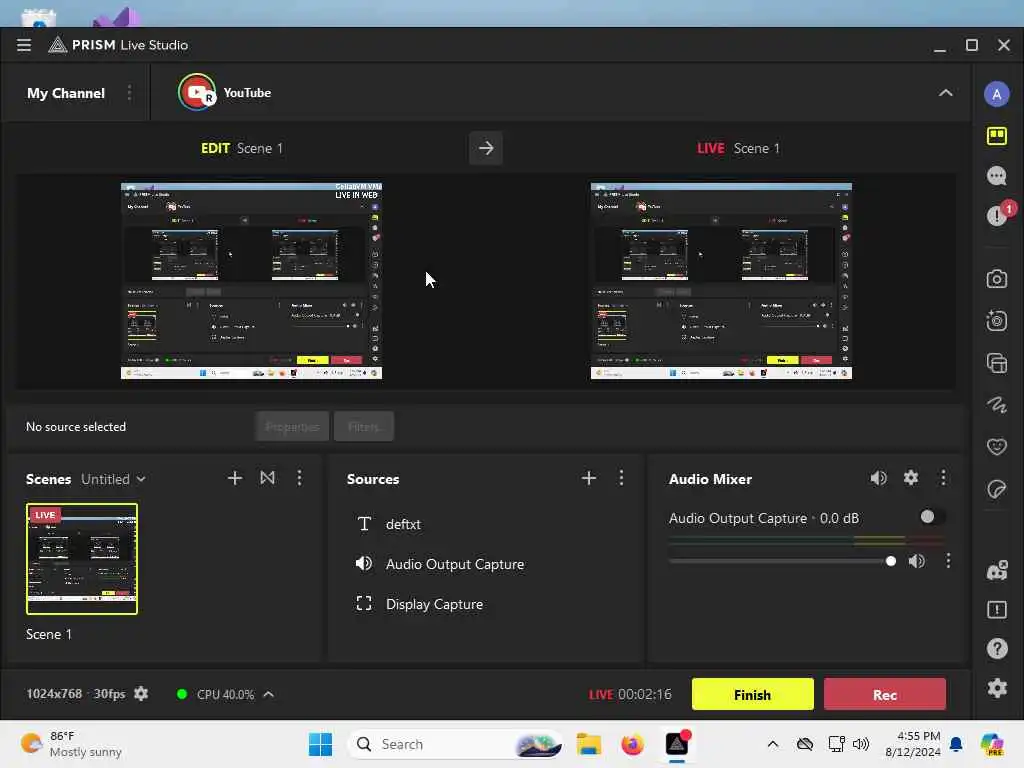Open the Audio Mixer settings gear
The width and height of the screenshot is (1024, 768).
tap(911, 478)
